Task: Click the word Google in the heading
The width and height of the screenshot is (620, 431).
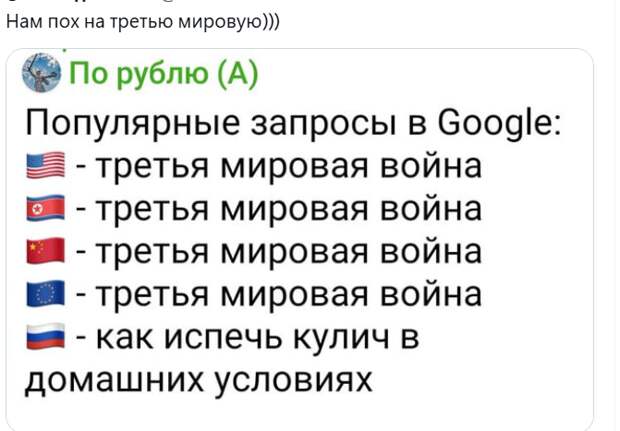Action: [x=499, y=122]
